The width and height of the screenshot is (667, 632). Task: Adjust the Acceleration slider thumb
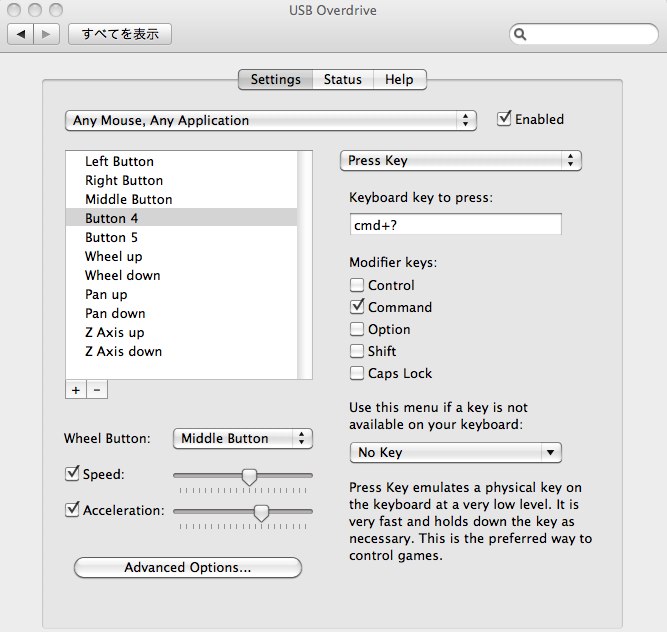tap(261, 513)
